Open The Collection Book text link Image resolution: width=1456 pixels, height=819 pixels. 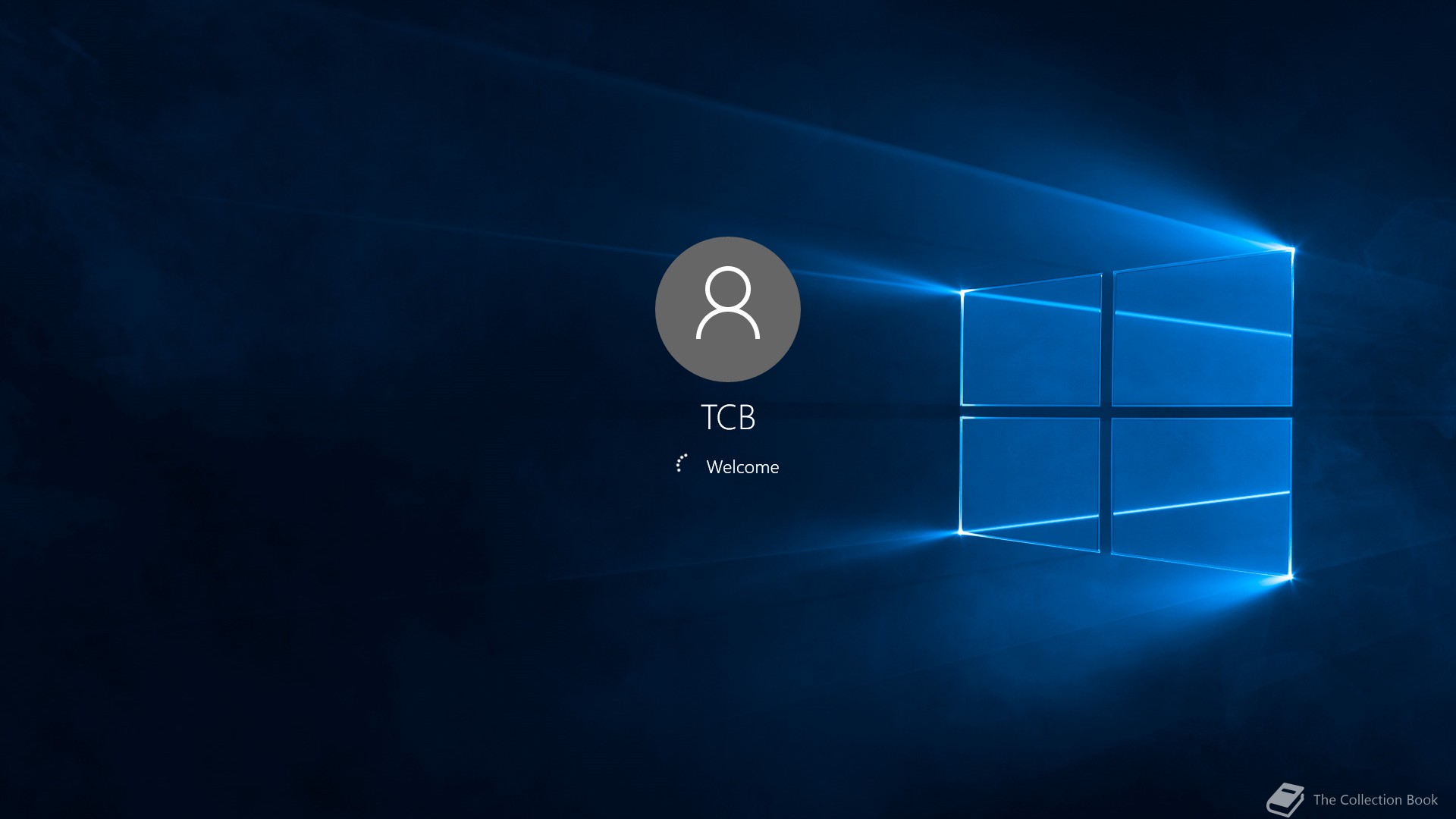[x=1375, y=800]
